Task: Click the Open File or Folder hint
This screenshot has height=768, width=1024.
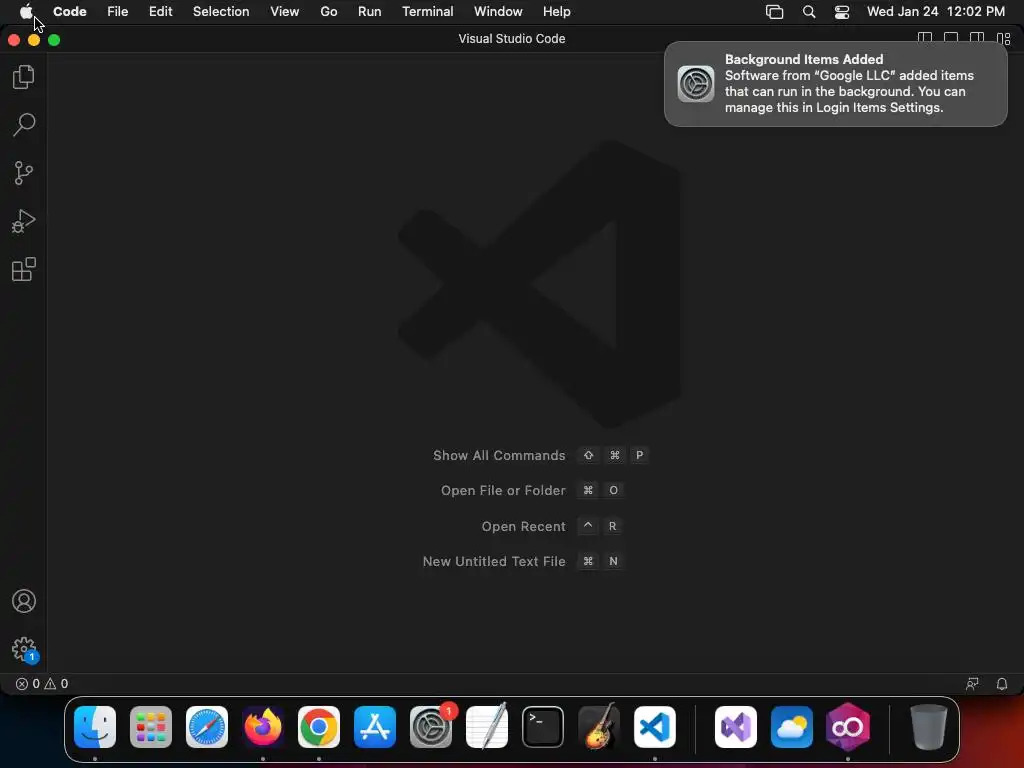Action: (x=532, y=490)
